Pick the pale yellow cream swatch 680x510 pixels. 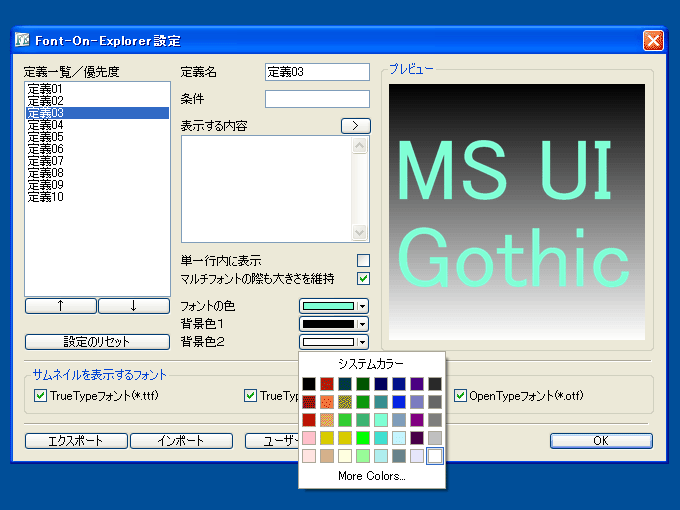(x=345, y=456)
